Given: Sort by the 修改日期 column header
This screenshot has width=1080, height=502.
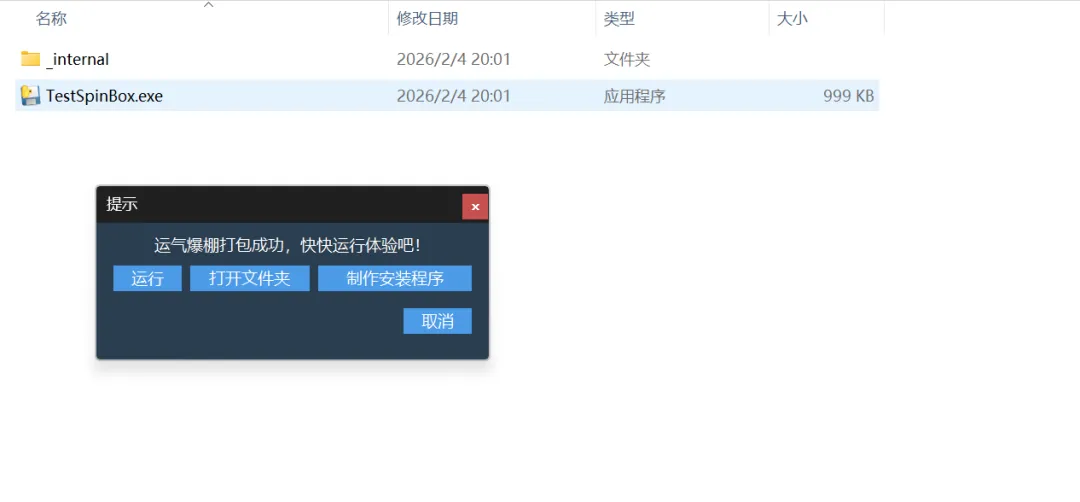Looking at the screenshot, I should (x=427, y=19).
